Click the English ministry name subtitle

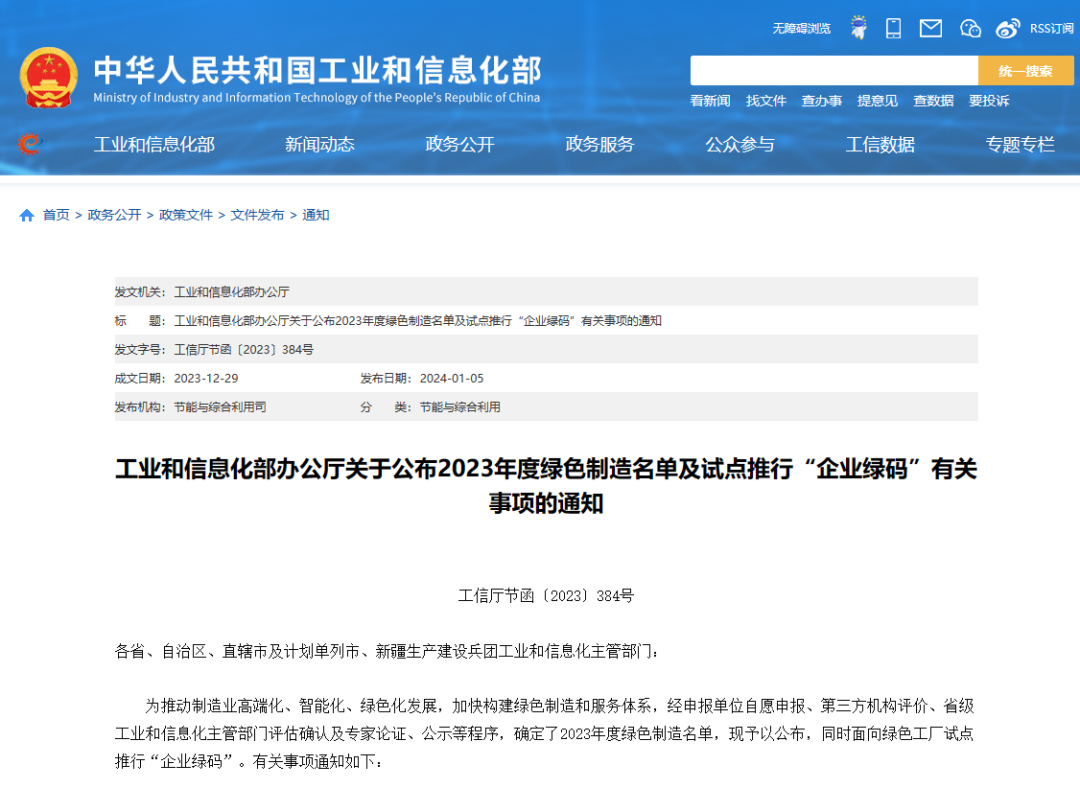[x=317, y=98]
